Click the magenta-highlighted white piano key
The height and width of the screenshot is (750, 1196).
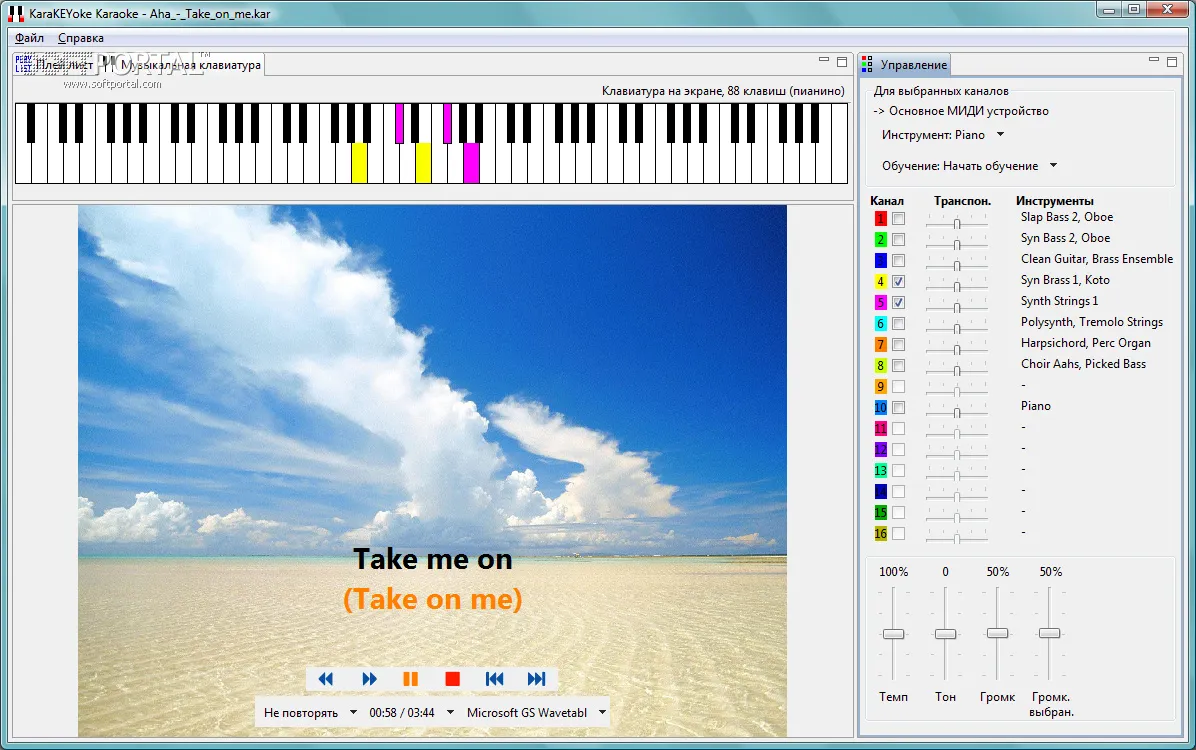coord(471,163)
